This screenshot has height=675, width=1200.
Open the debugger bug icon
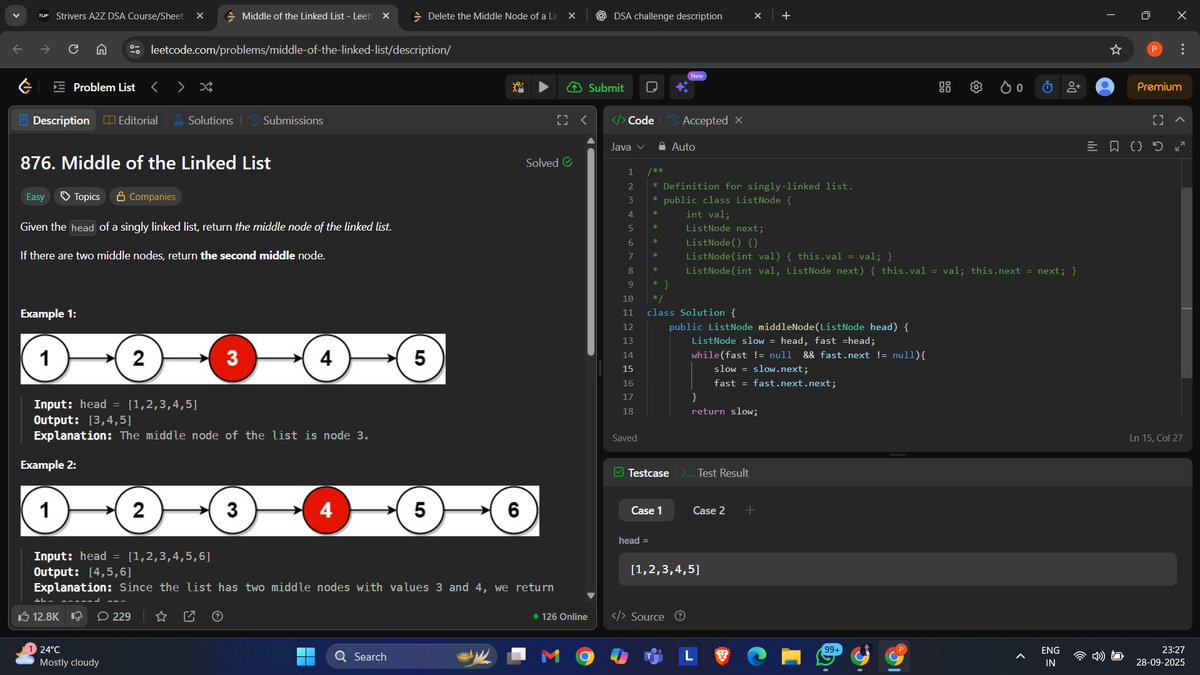click(518, 87)
